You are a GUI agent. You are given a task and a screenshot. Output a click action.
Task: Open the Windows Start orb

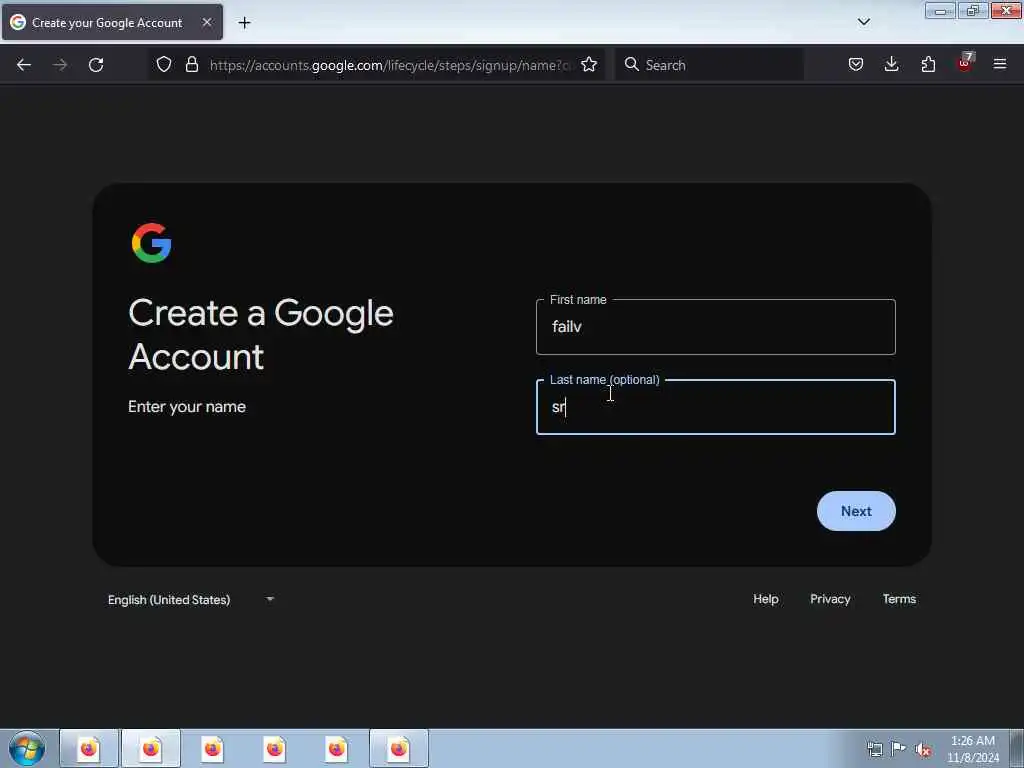[27, 748]
